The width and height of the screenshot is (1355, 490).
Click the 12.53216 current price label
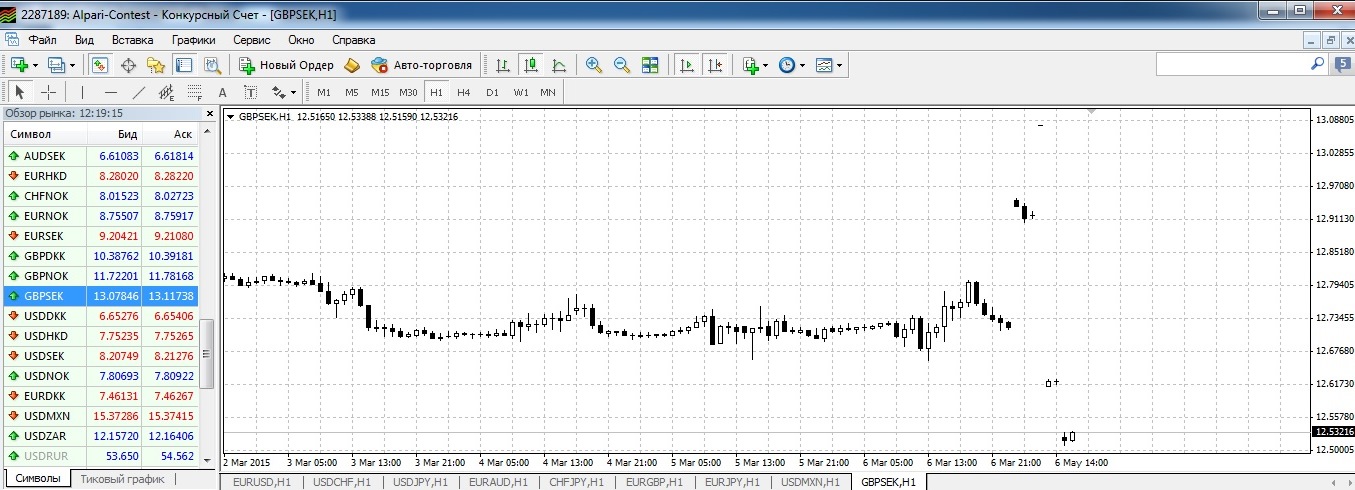point(1333,431)
